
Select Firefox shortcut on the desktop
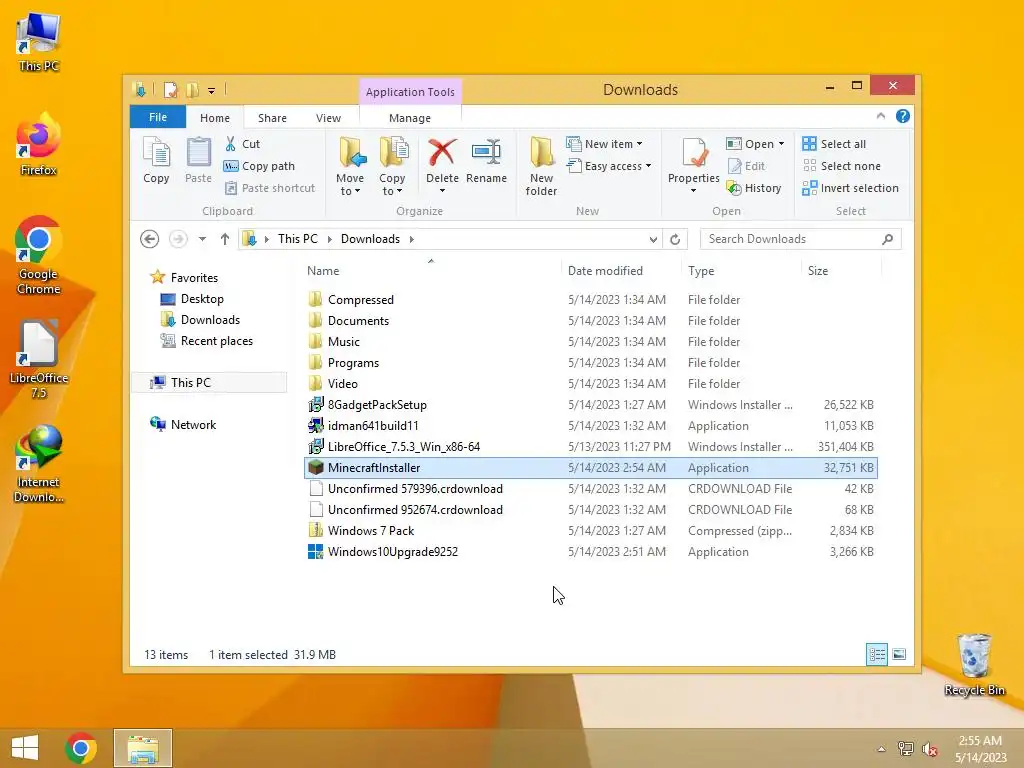(39, 144)
